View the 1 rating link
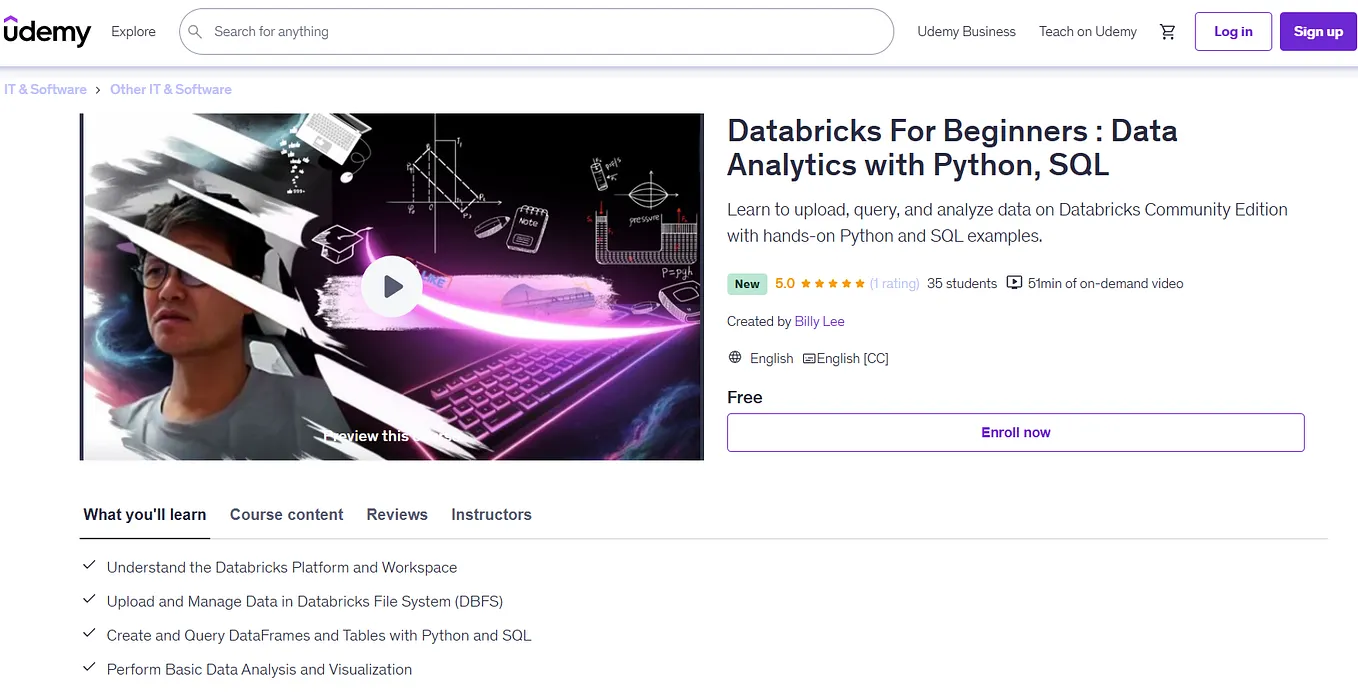 coord(894,283)
